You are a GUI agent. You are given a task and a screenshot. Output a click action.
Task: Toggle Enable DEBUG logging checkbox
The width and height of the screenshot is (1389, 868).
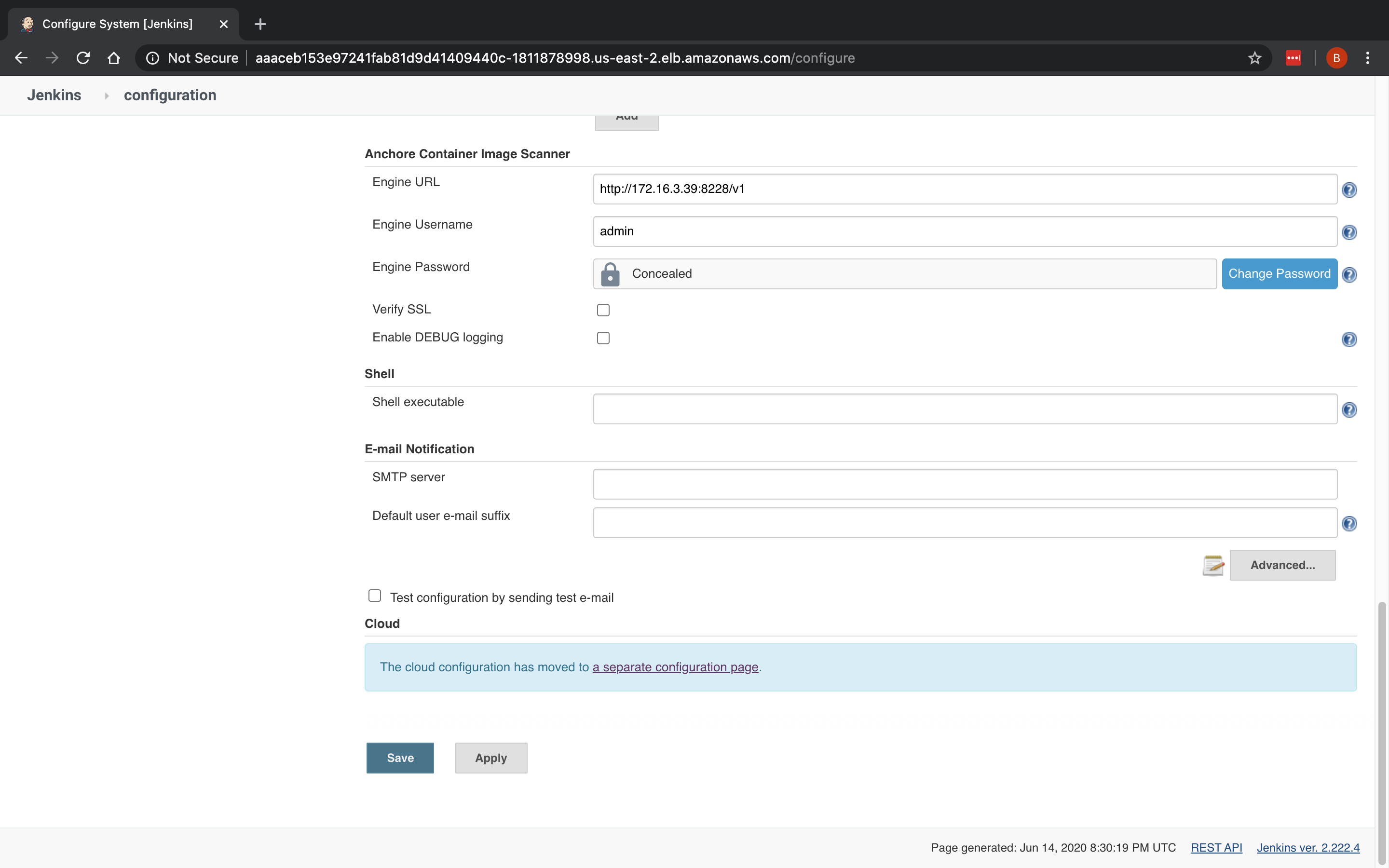tap(603, 338)
